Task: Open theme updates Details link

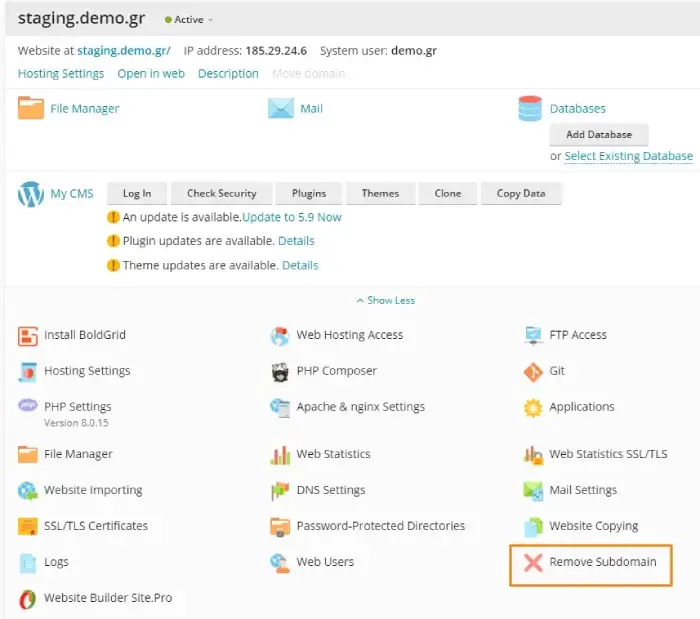Action: click(300, 266)
